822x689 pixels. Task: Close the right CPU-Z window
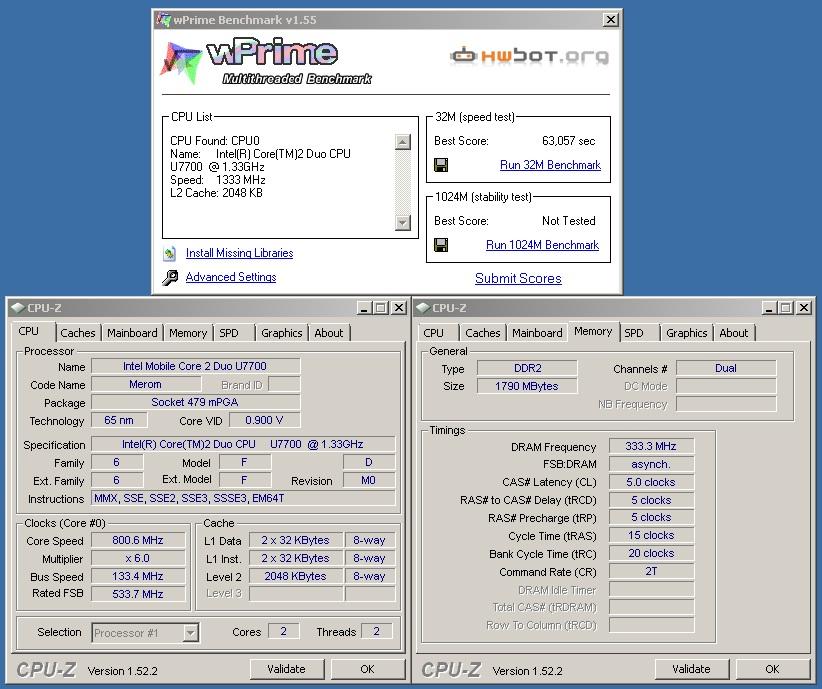[804, 308]
